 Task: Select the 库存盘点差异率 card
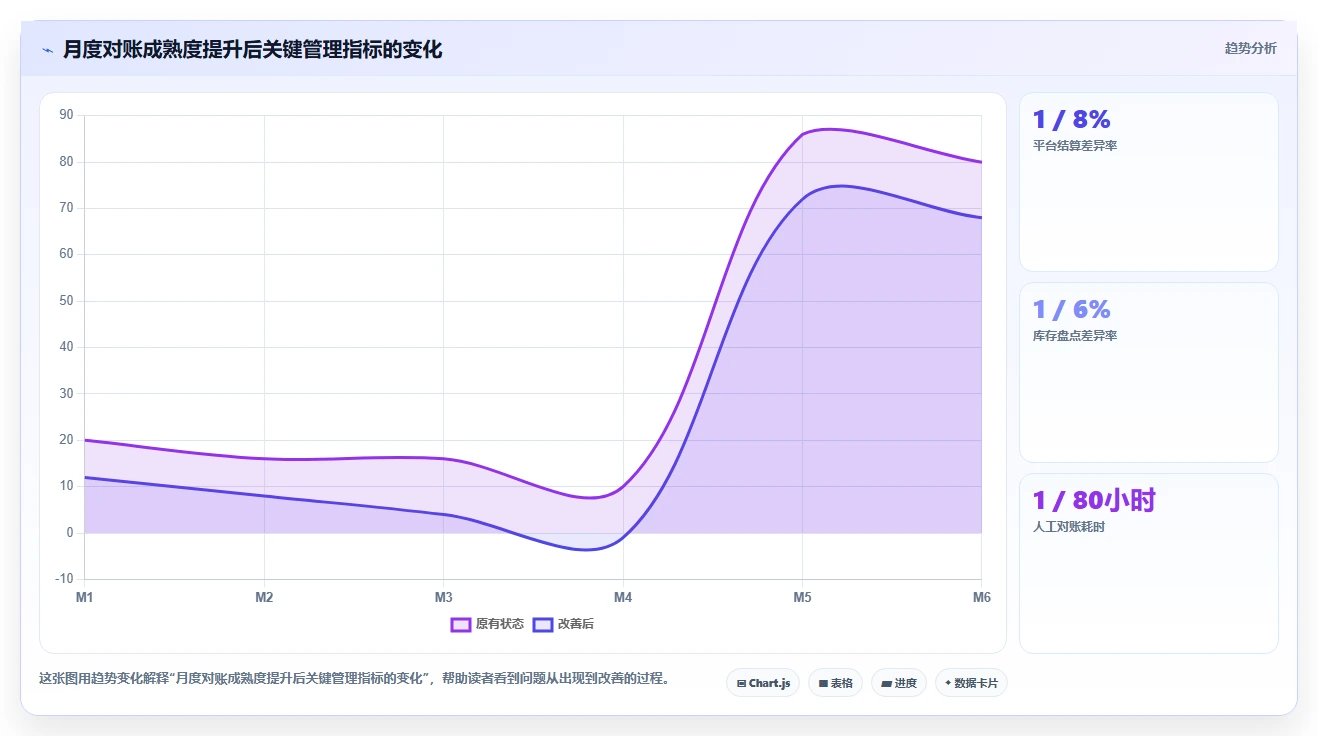1148,372
